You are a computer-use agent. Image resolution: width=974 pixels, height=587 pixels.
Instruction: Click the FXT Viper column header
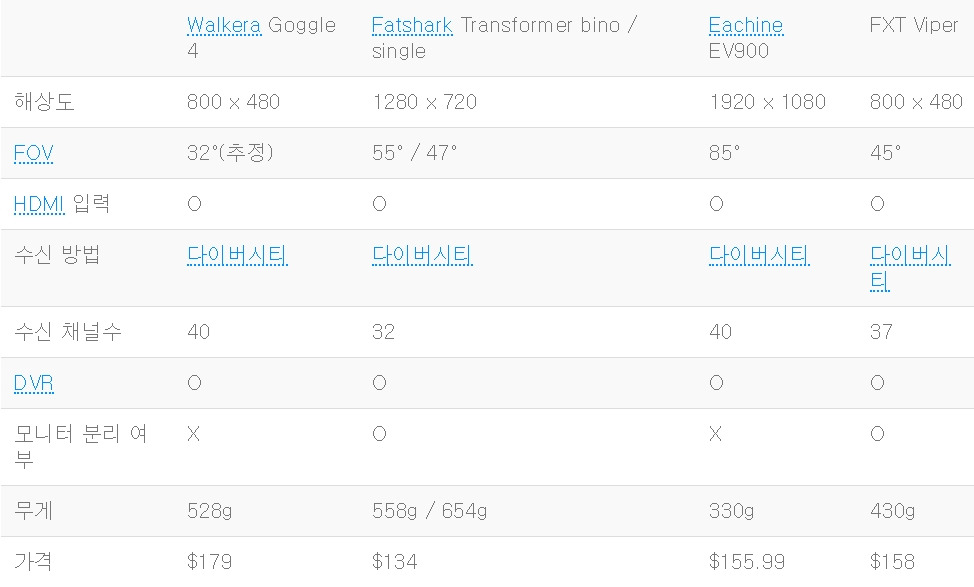(914, 25)
